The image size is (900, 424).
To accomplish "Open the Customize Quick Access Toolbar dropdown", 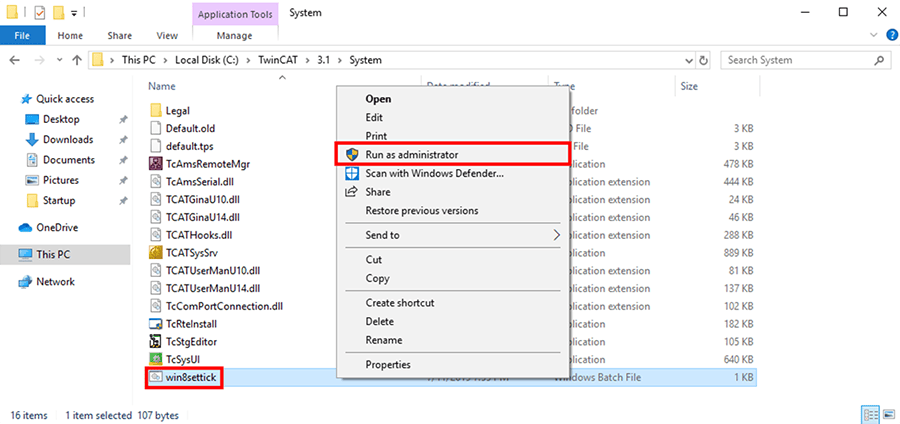I will point(74,13).
